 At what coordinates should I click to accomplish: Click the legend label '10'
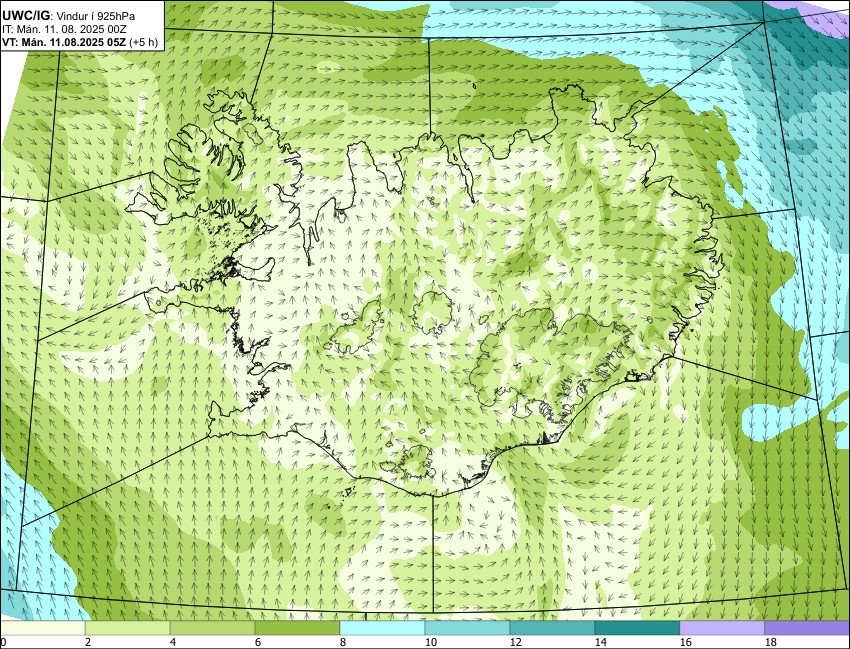[x=431, y=642]
